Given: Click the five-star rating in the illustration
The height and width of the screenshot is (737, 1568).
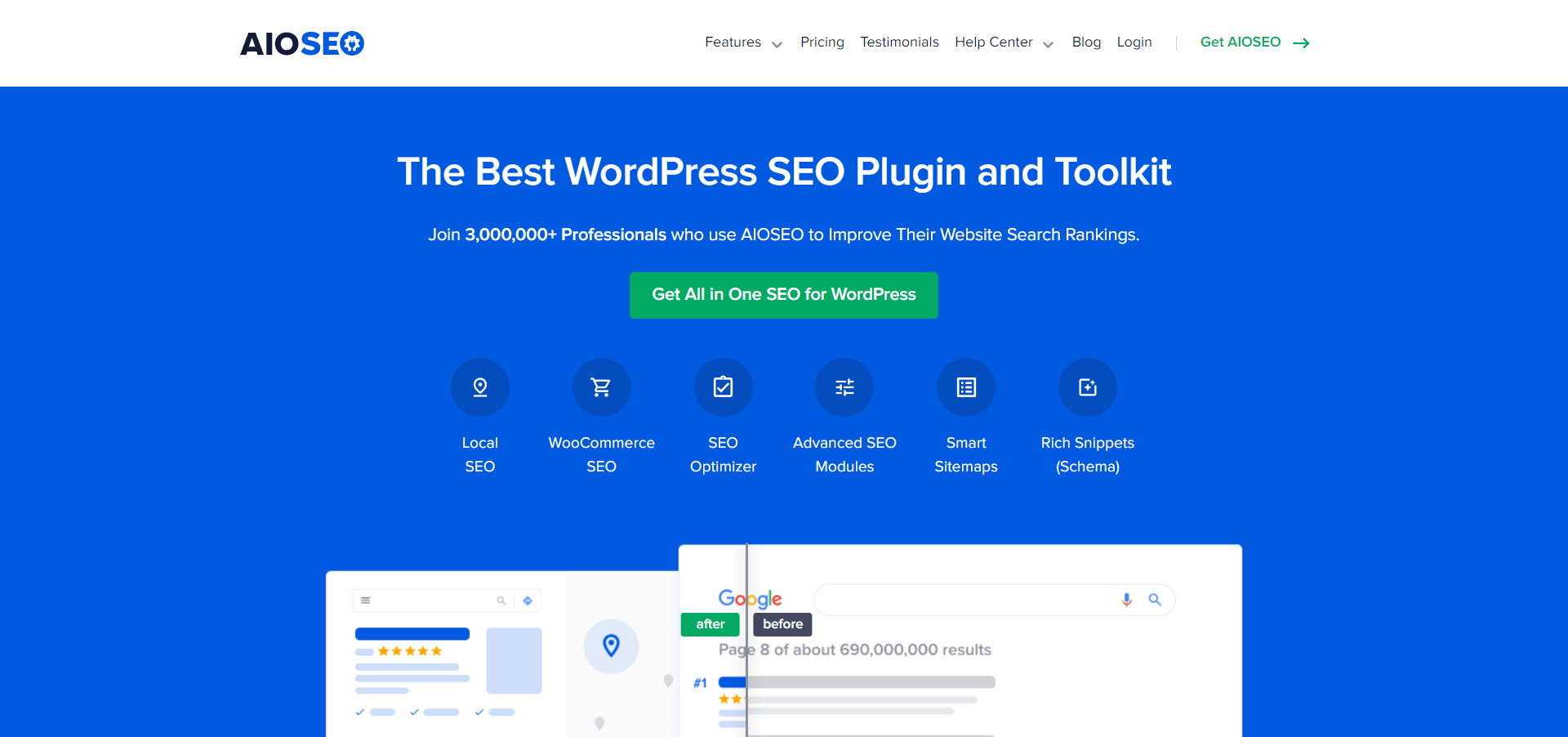Looking at the screenshot, I should click(410, 651).
